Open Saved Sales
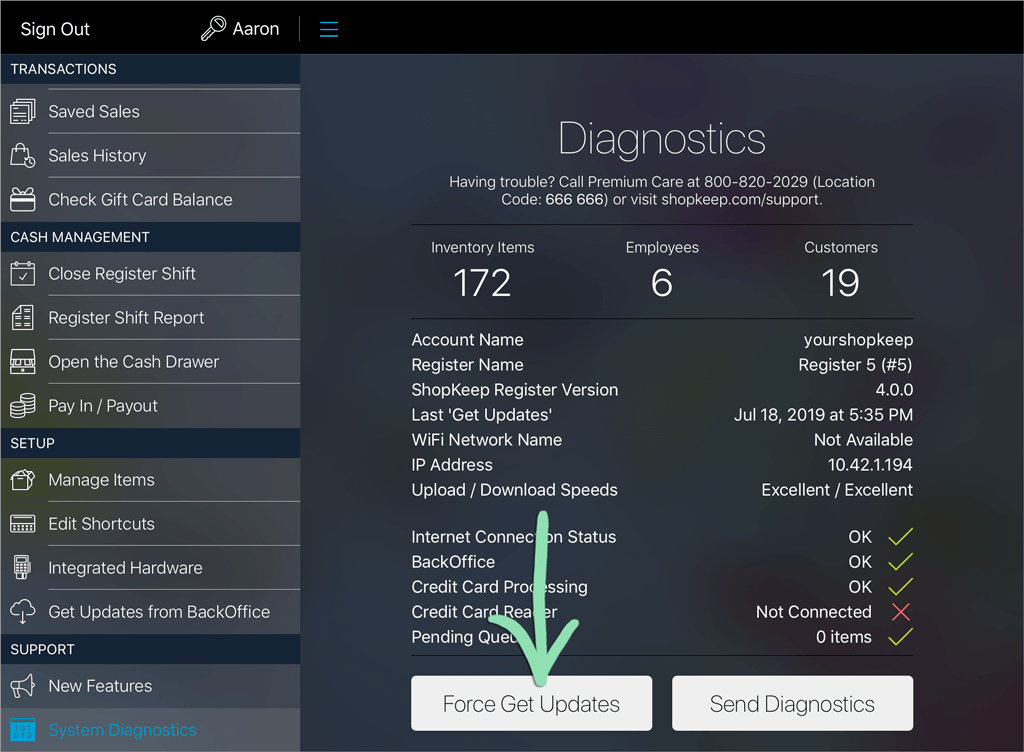Image resolution: width=1024 pixels, height=752 pixels. tap(151, 112)
